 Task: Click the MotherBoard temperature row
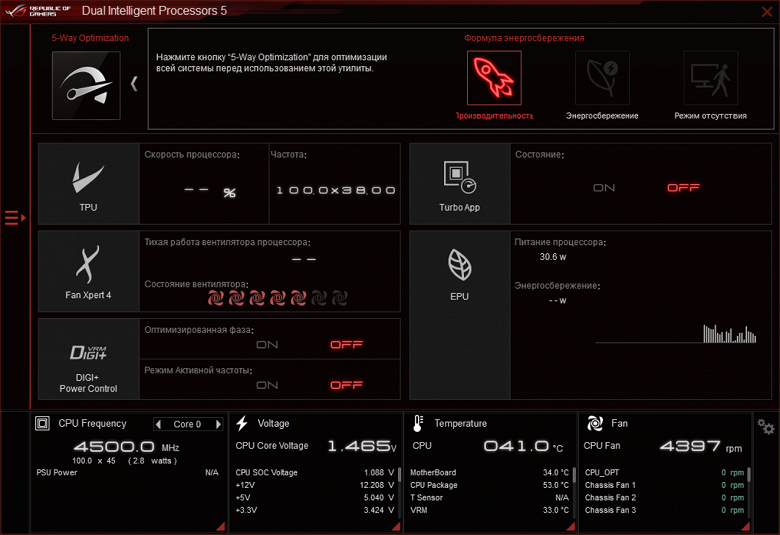(489, 472)
